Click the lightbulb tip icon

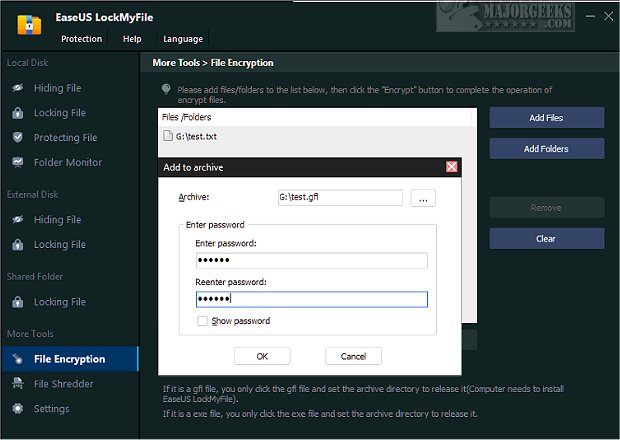click(x=166, y=89)
